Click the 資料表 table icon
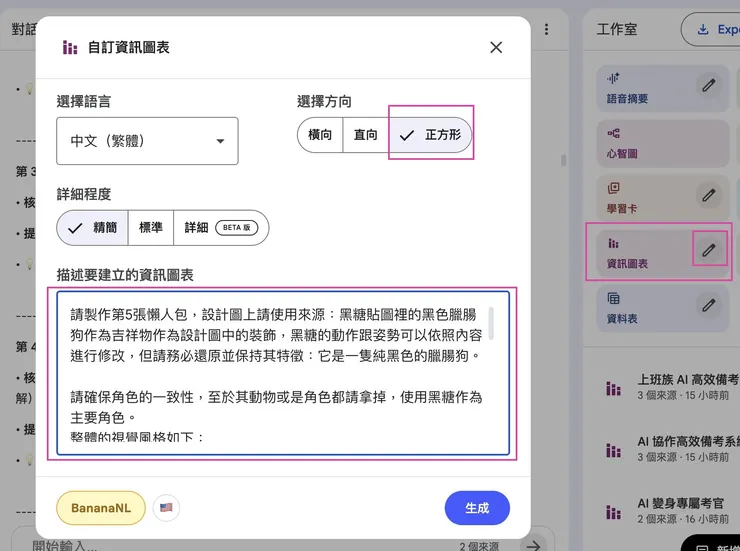Viewport: 740px width, 551px height. pyautogui.click(x=614, y=299)
